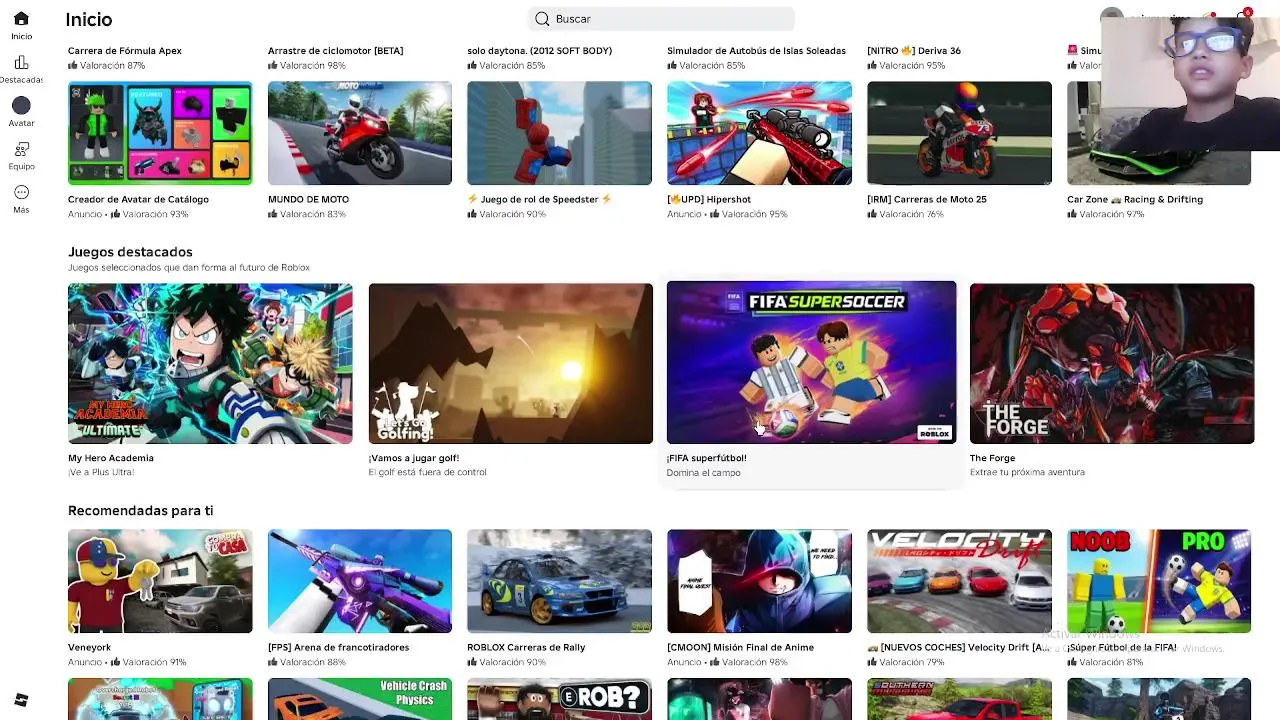Click the ¡Vamos a jugar golf! title
Image resolution: width=1280 pixels, height=720 pixels.
[414, 458]
